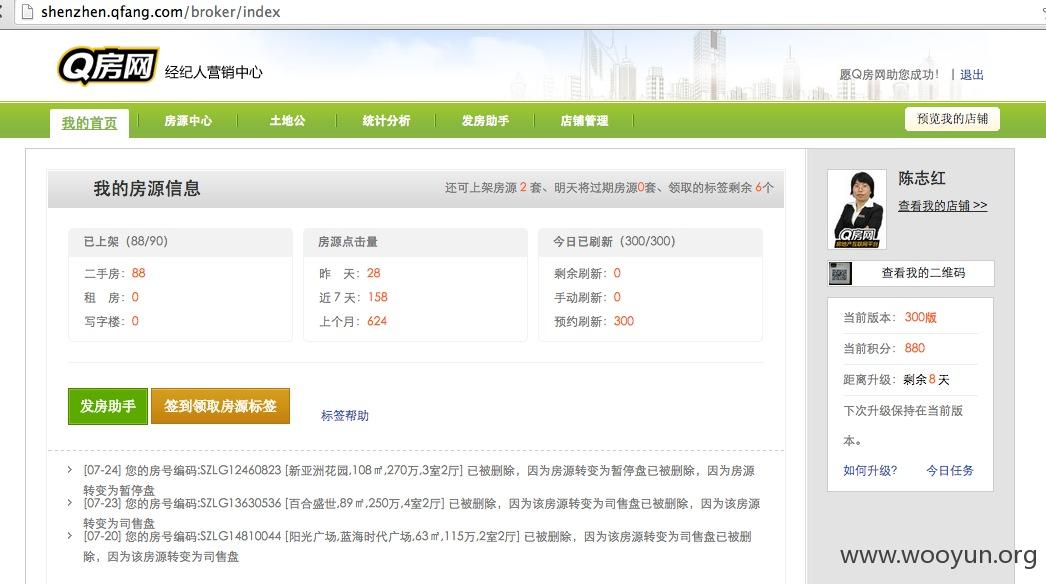The image size is (1046, 584).
Task: Click the green 发房助手 button
Action: pos(108,406)
